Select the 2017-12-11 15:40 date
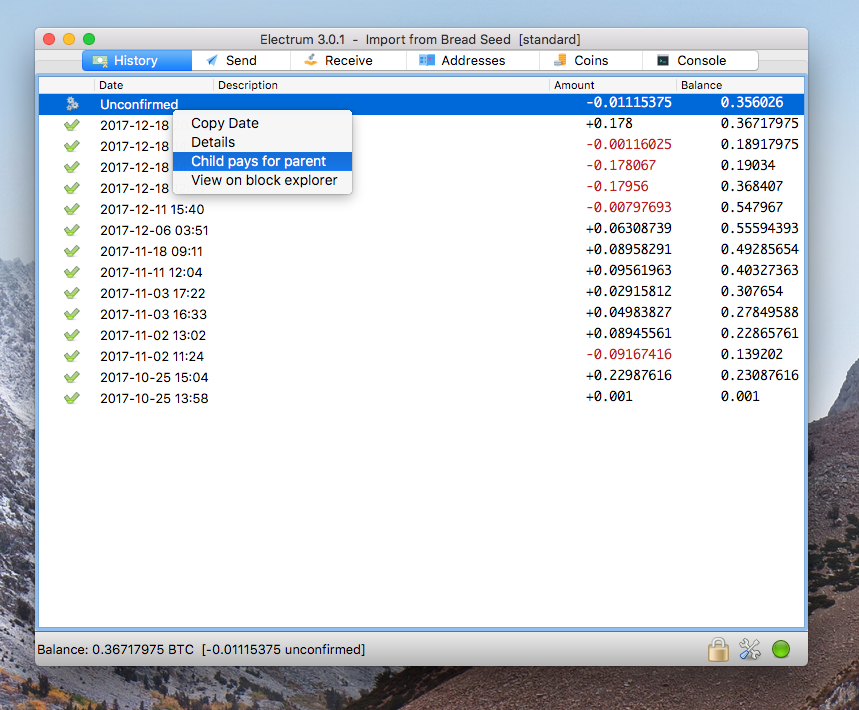This screenshot has height=710, width=859. coord(152,209)
